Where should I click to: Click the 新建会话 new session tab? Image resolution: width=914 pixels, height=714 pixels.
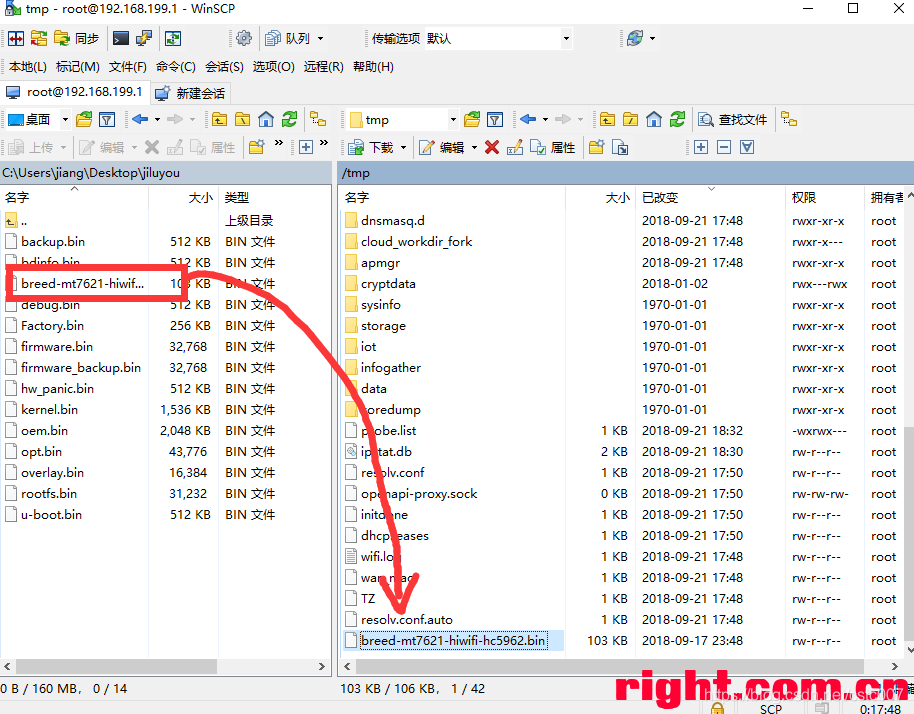191,93
